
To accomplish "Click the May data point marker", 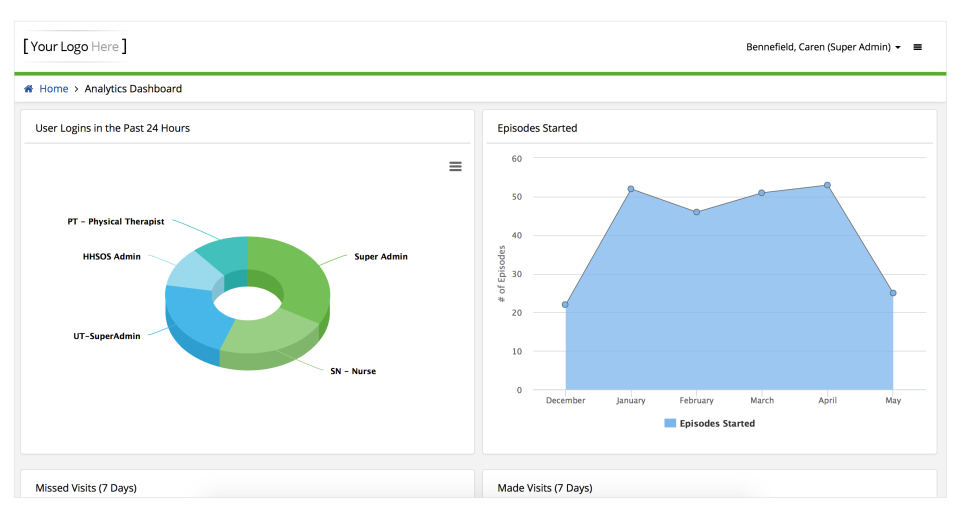I will click(893, 293).
